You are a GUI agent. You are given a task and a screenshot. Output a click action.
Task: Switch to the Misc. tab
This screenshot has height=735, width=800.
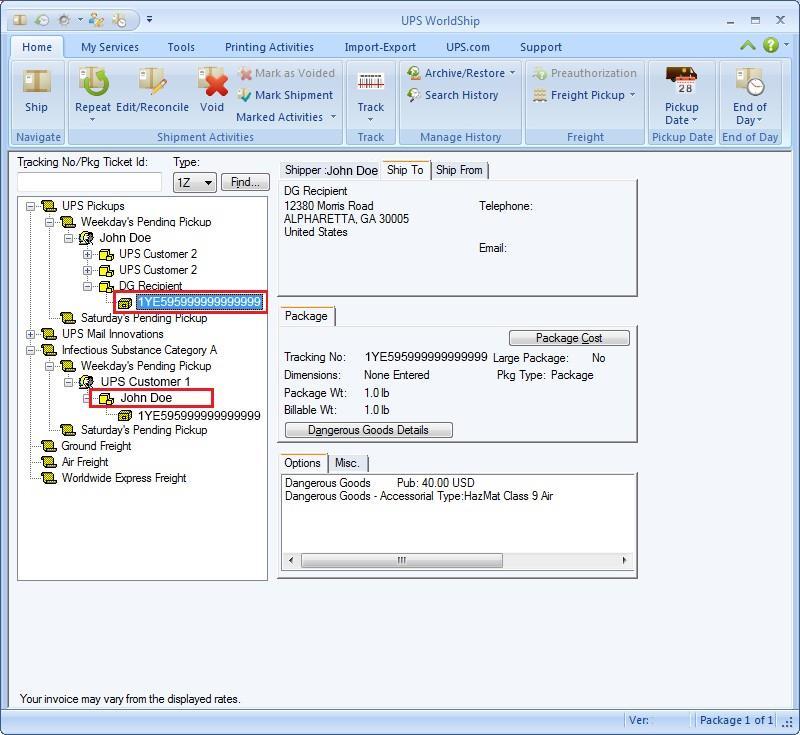click(347, 463)
